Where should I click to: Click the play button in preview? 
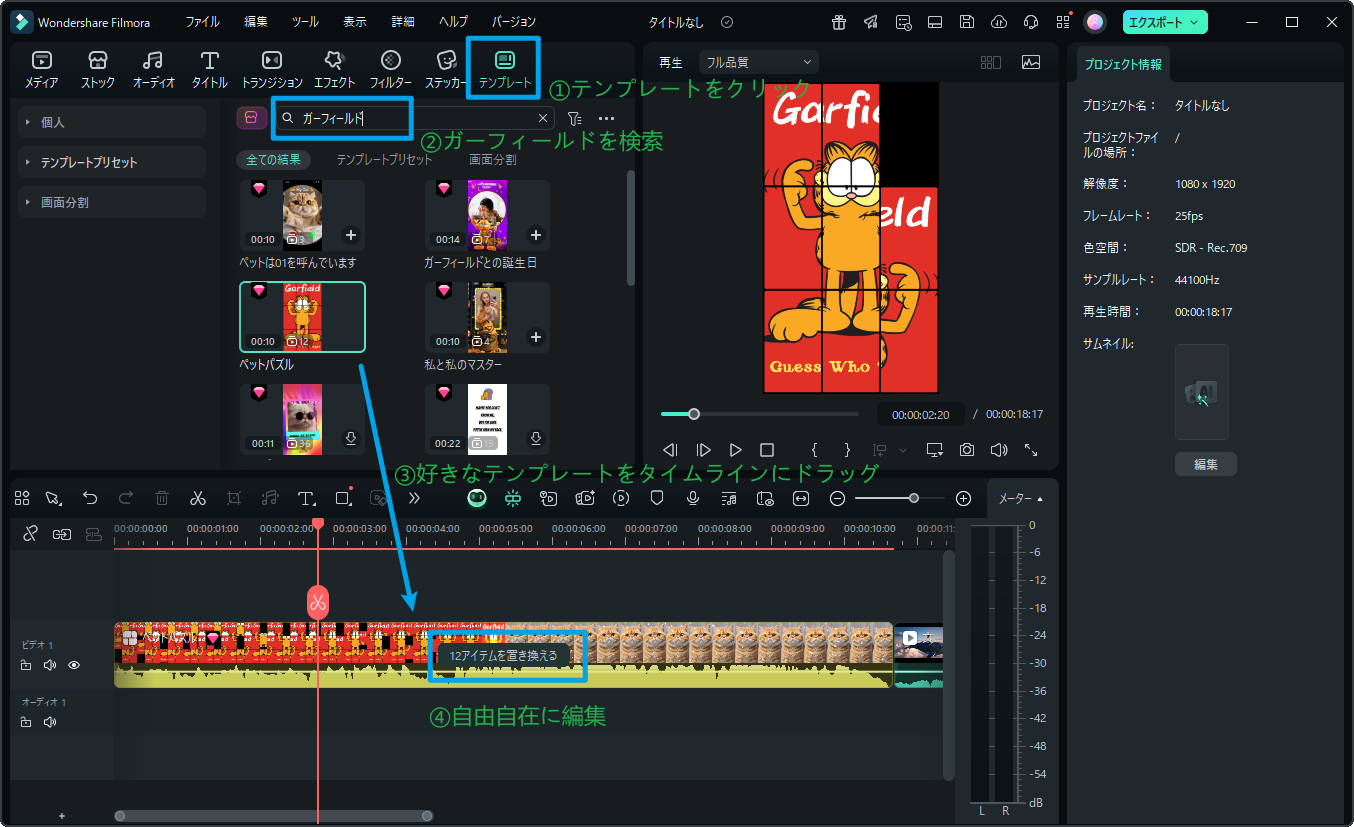point(735,450)
